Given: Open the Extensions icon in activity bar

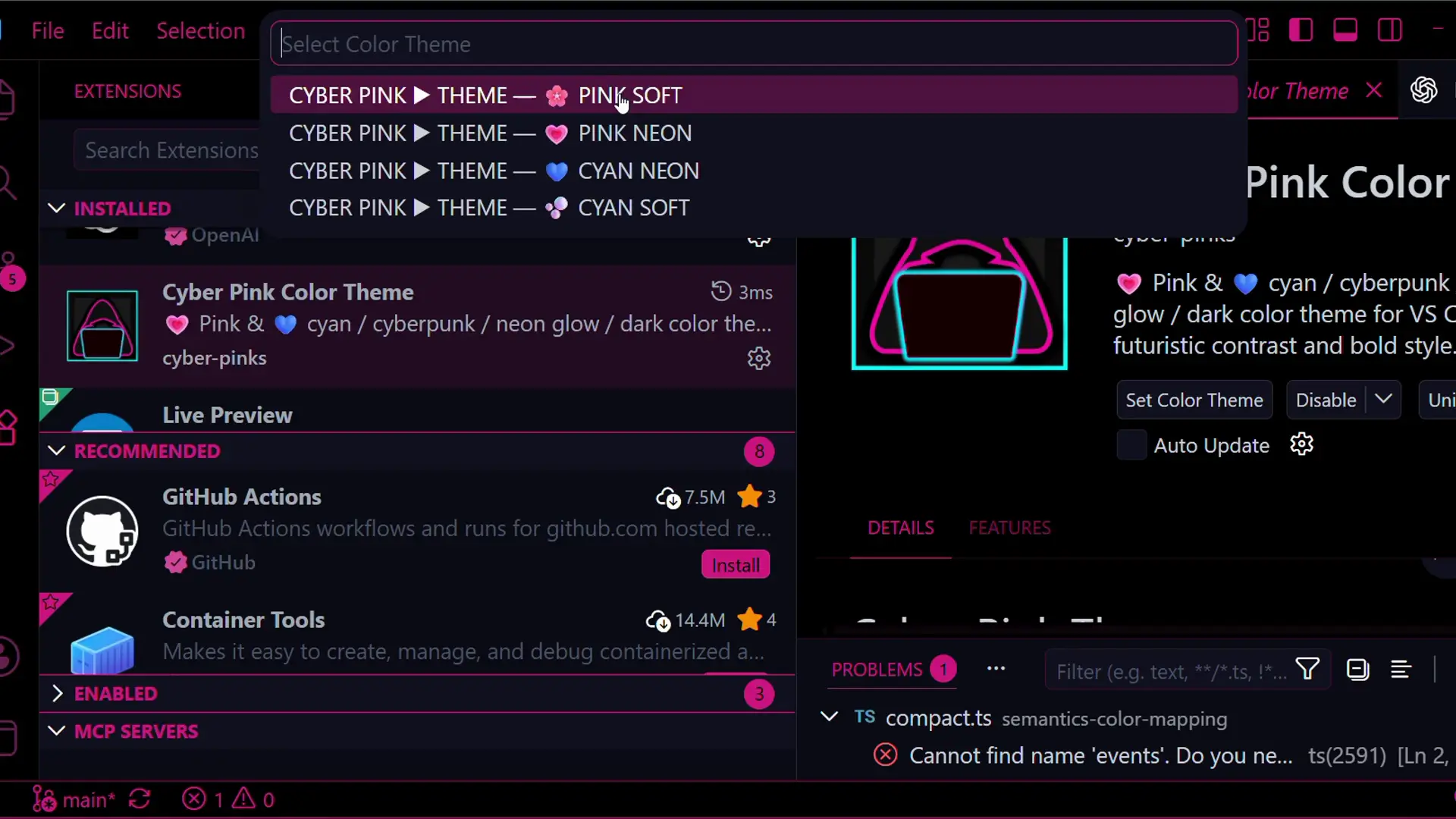Looking at the screenshot, I should click(x=8, y=428).
